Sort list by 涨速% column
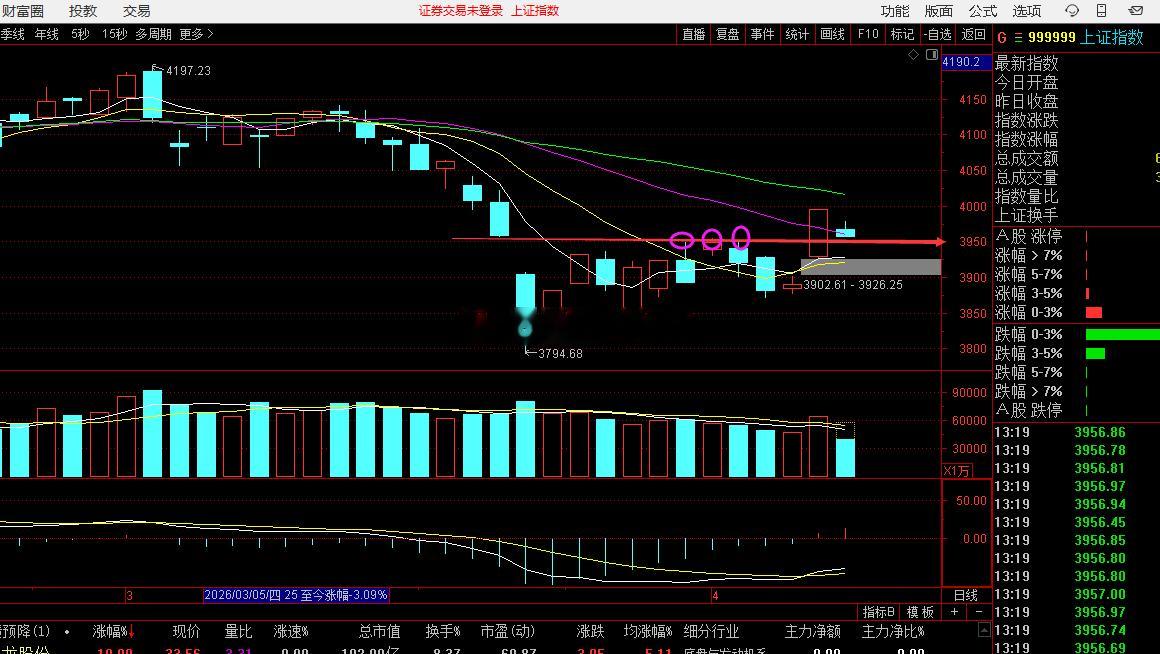Image resolution: width=1160 pixels, height=654 pixels. click(x=291, y=632)
